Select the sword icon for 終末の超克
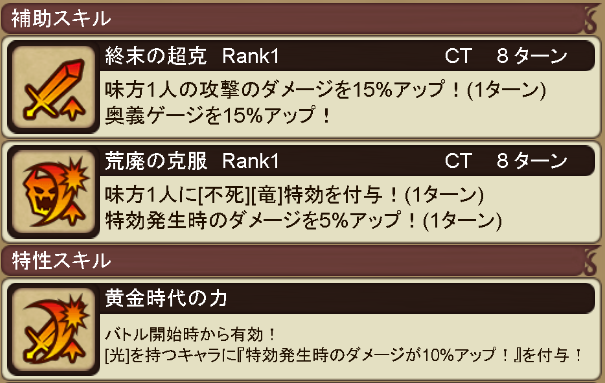 [x=53, y=88]
